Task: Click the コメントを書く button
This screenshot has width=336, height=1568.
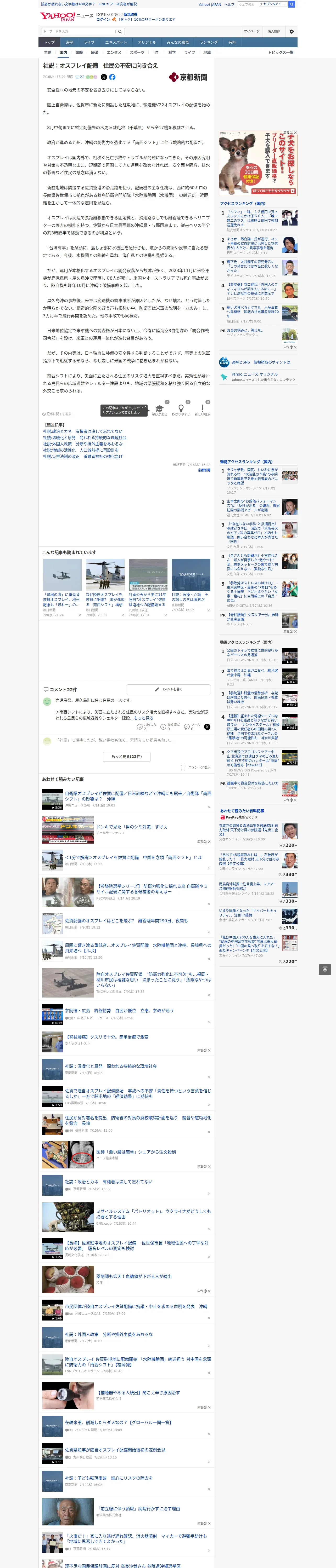Action: pos(169,689)
